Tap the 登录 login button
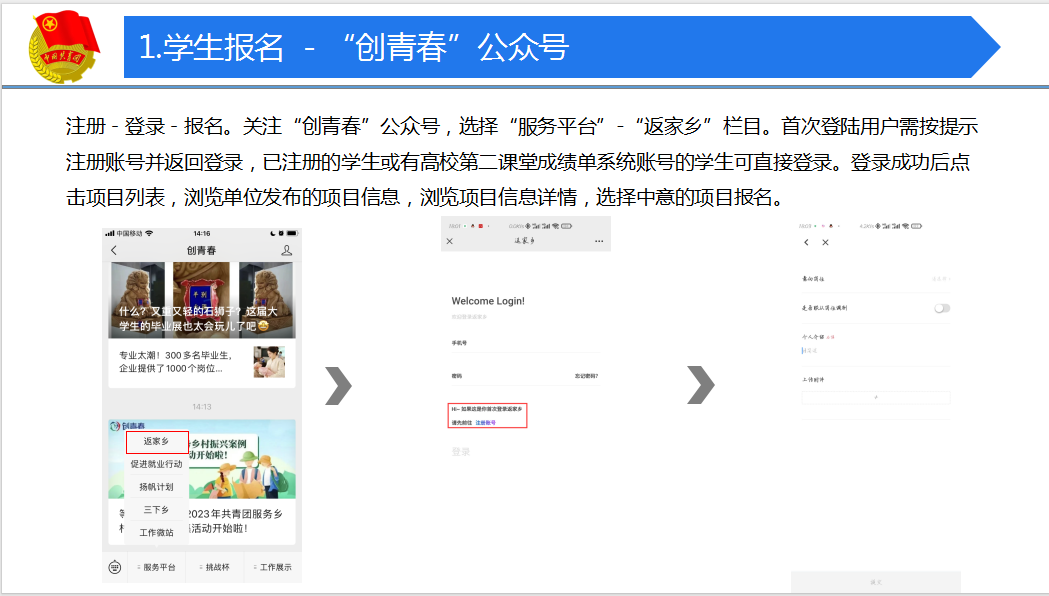Viewport: 1049px width, 596px height. click(x=461, y=452)
